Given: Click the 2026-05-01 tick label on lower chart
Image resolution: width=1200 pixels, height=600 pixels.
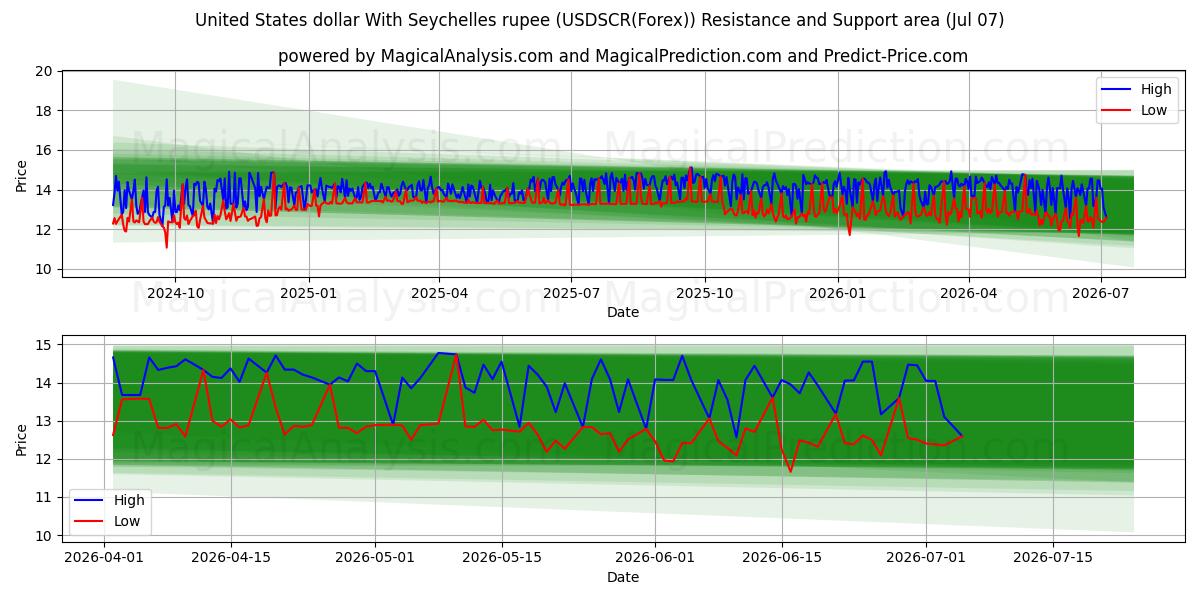Looking at the screenshot, I should 377,559.
